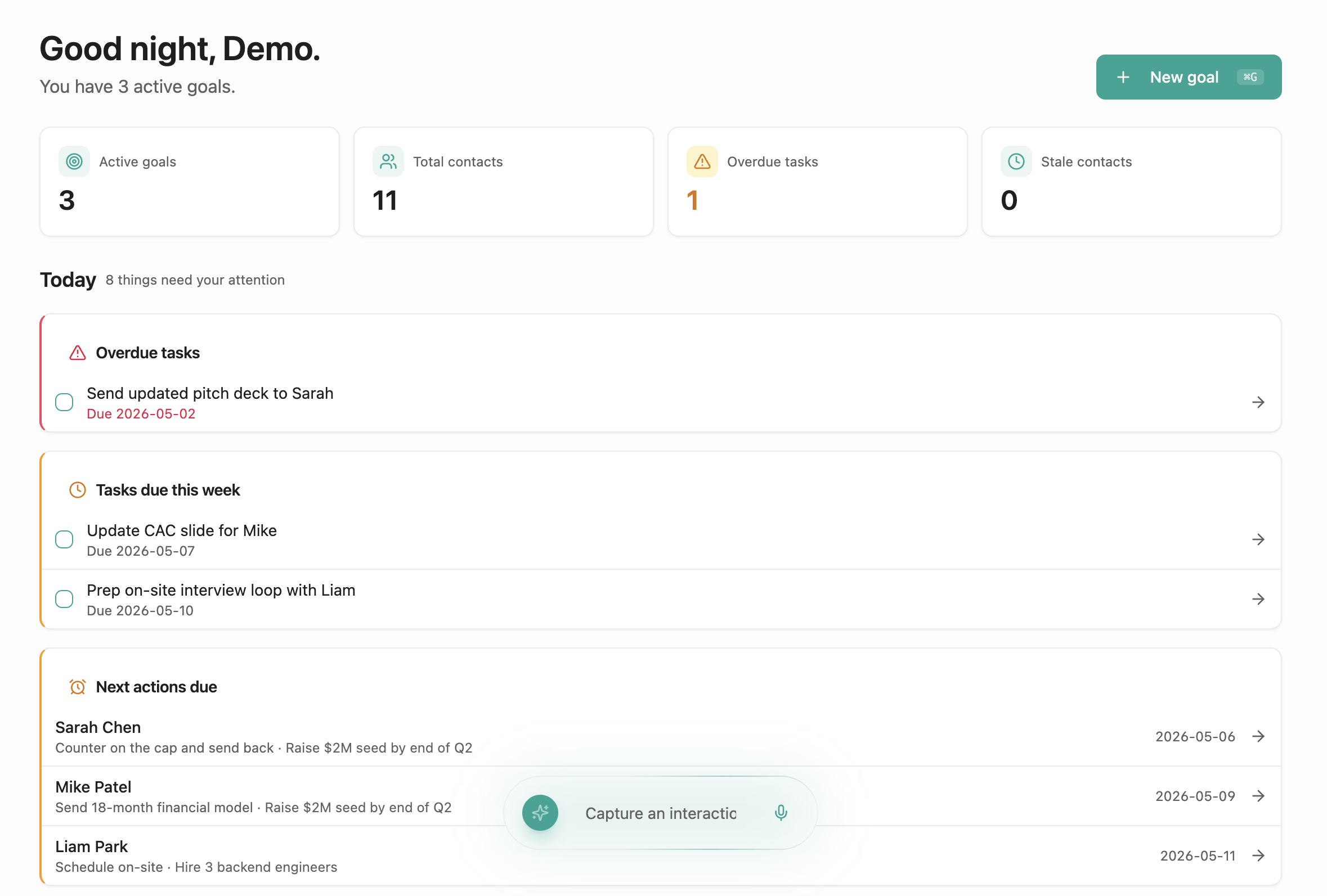
Task: Click the red warning icon beside Overdue tasks heading
Action: point(78,353)
